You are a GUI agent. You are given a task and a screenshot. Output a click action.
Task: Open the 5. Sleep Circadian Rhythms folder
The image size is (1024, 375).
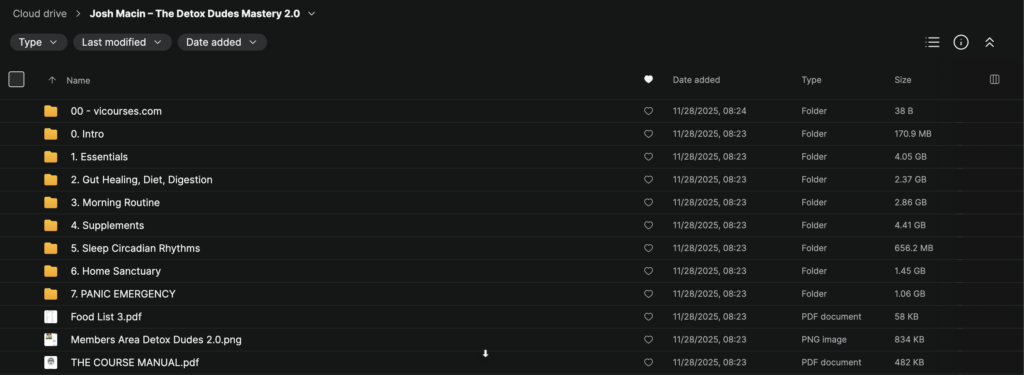[135, 248]
